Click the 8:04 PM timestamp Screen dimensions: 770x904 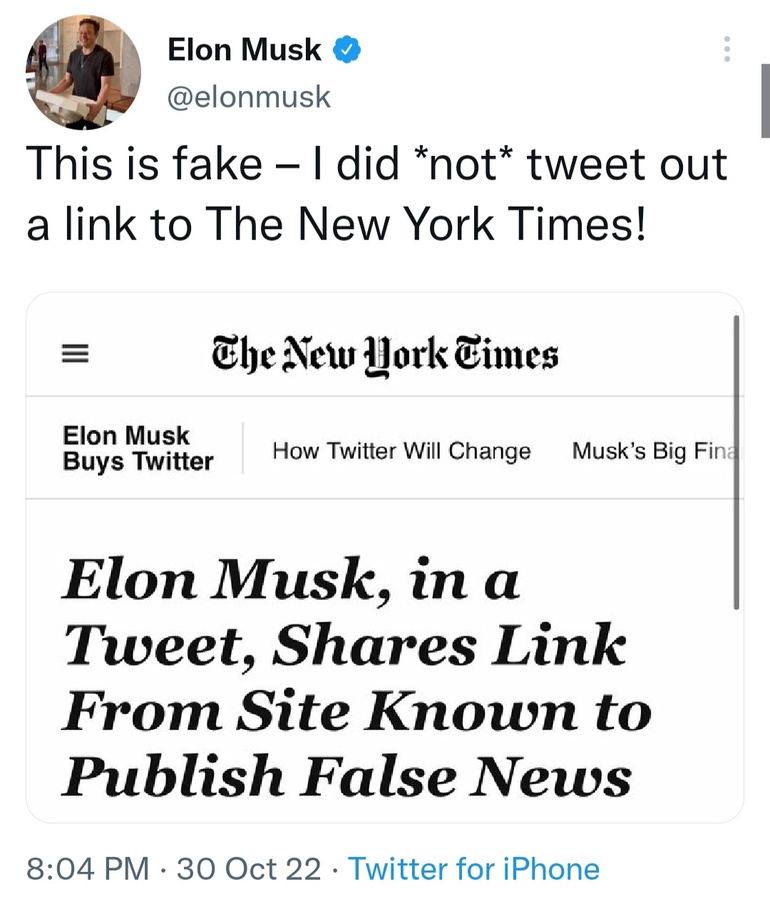pos(87,868)
